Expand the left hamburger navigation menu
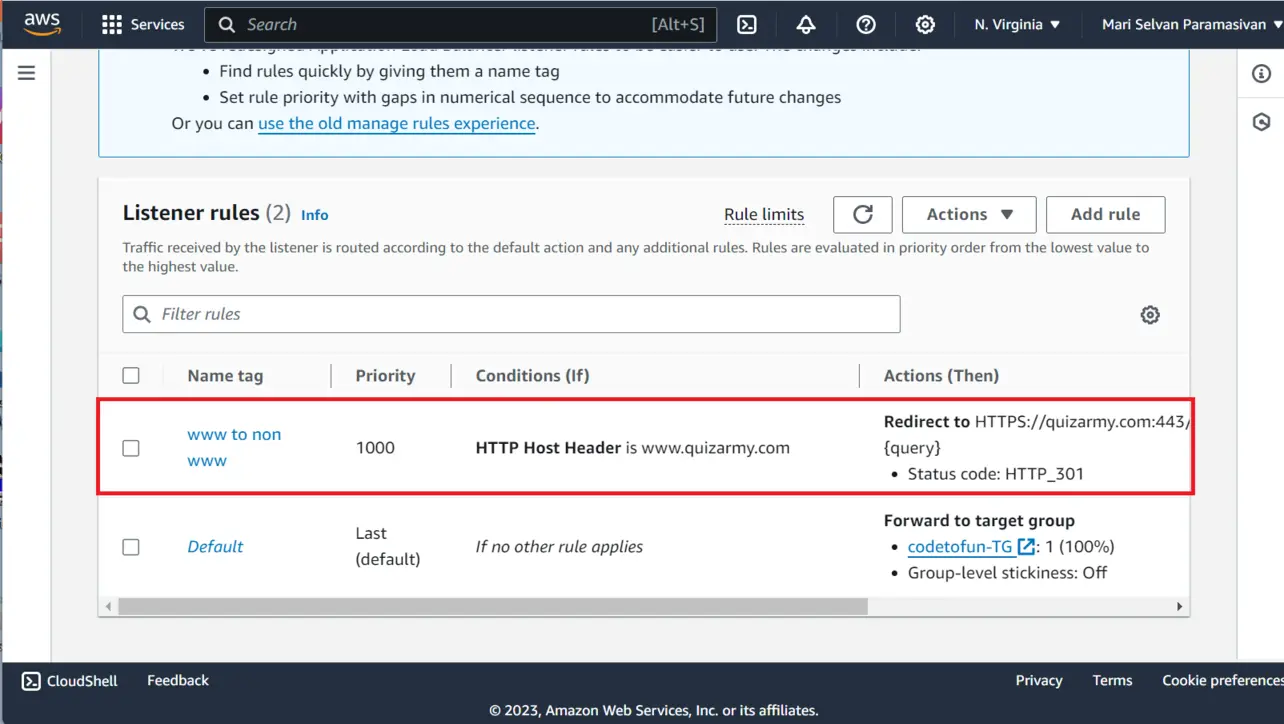This screenshot has height=724, width=1284. [27, 73]
